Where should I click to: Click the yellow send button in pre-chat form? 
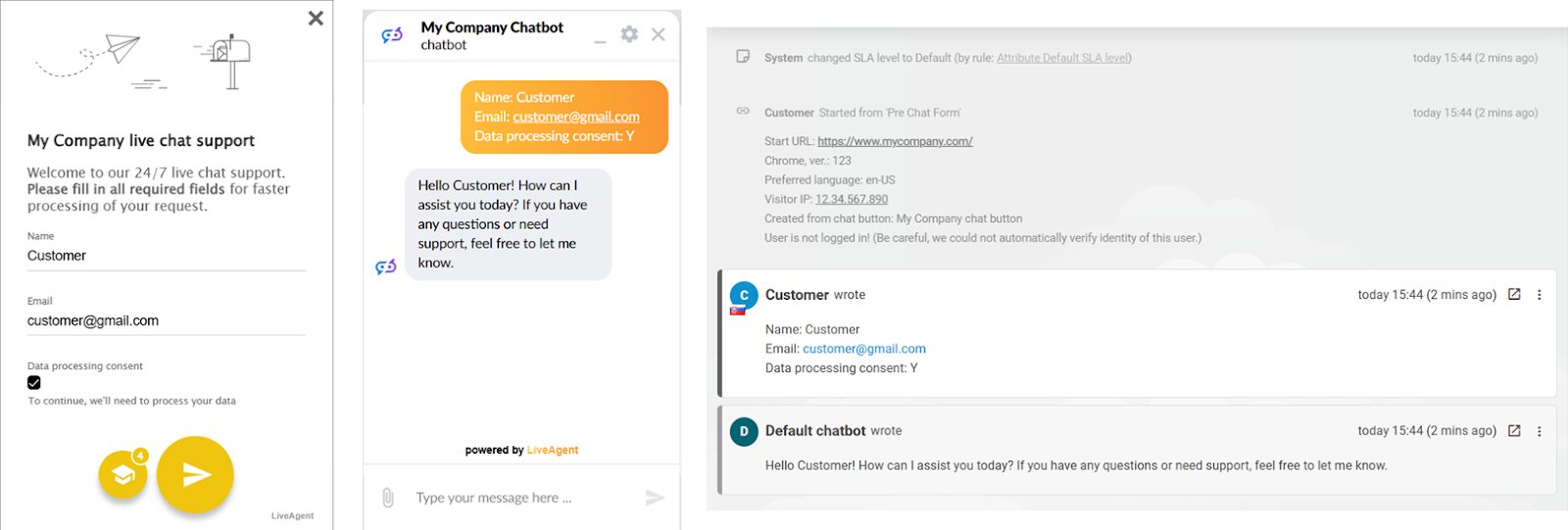pos(195,475)
